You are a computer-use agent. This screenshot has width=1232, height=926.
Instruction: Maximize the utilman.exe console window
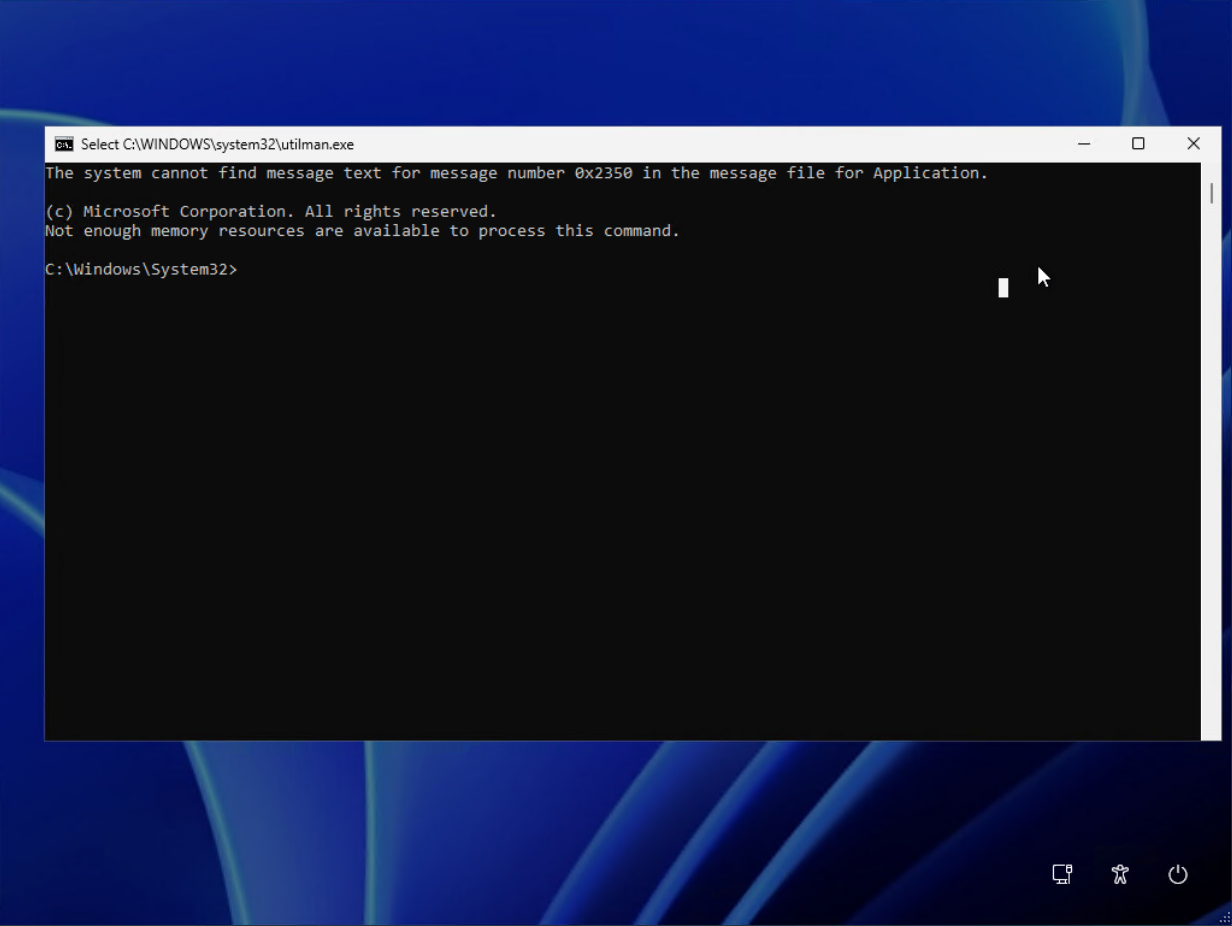pos(1138,144)
